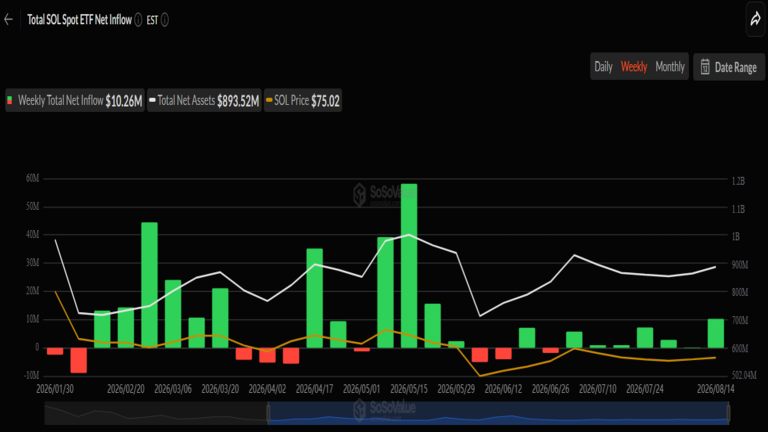Click the tallest green bar at 2026/05/15
Screen dimensions: 768x432
[409, 266]
